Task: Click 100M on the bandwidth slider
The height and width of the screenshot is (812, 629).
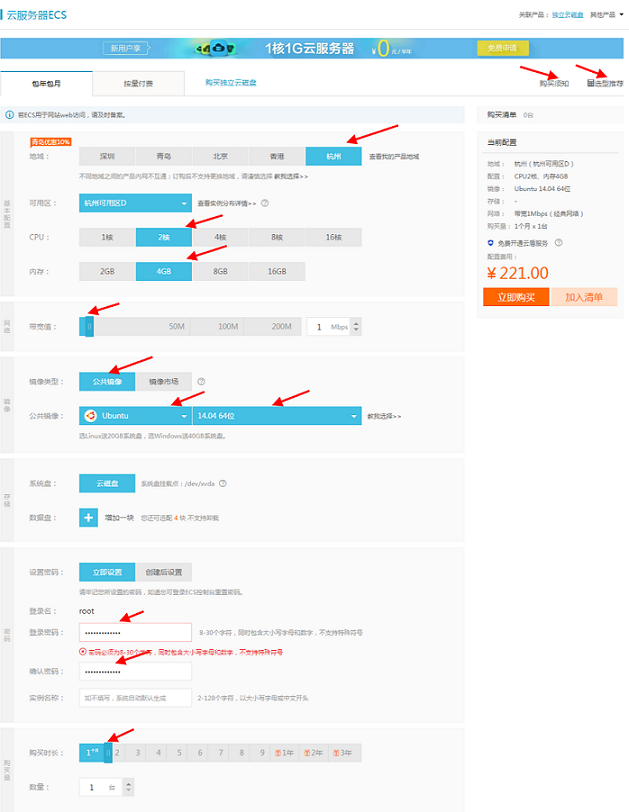Action: click(x=228, y=327)
